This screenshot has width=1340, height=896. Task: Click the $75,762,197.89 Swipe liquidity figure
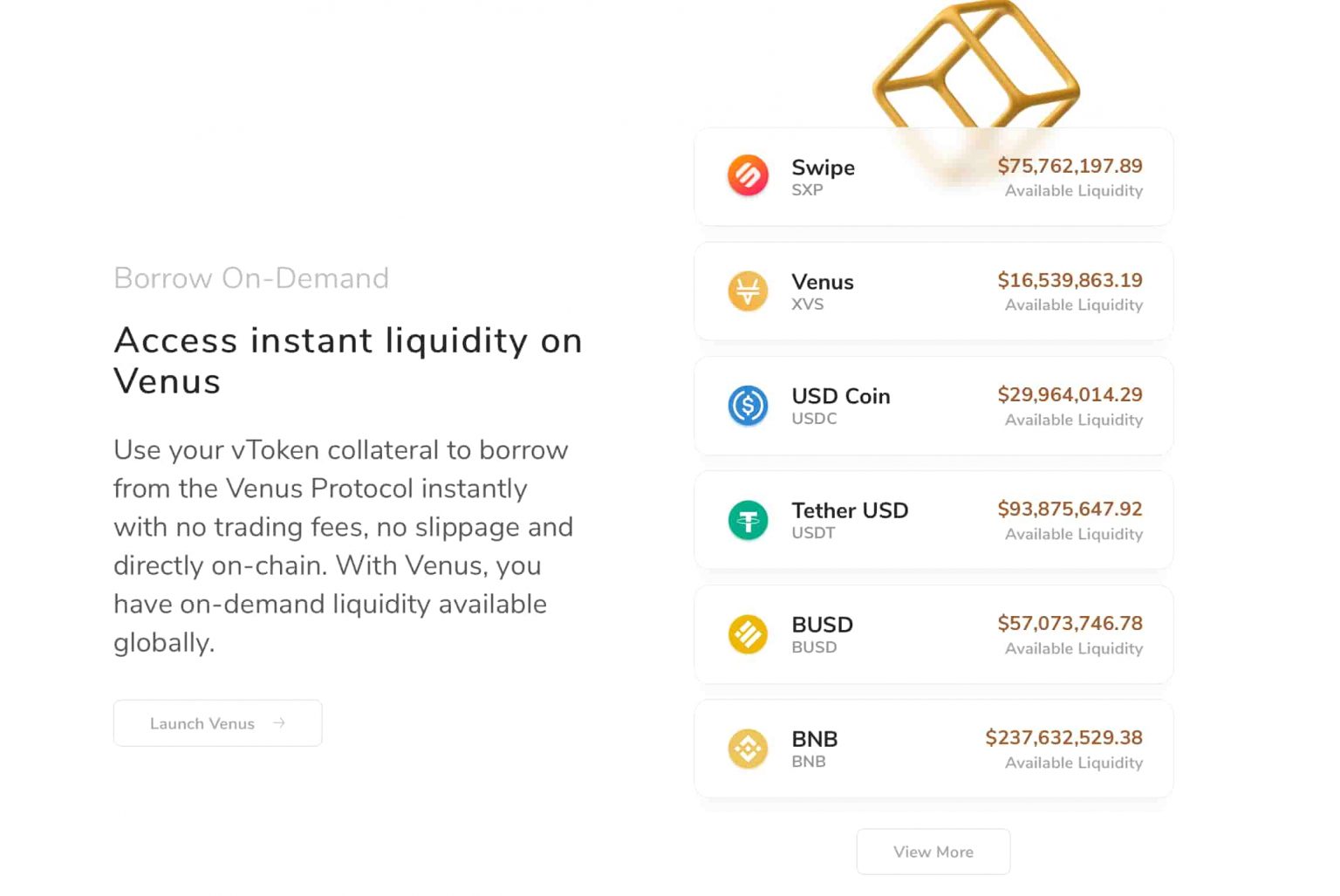point(1070,166)
